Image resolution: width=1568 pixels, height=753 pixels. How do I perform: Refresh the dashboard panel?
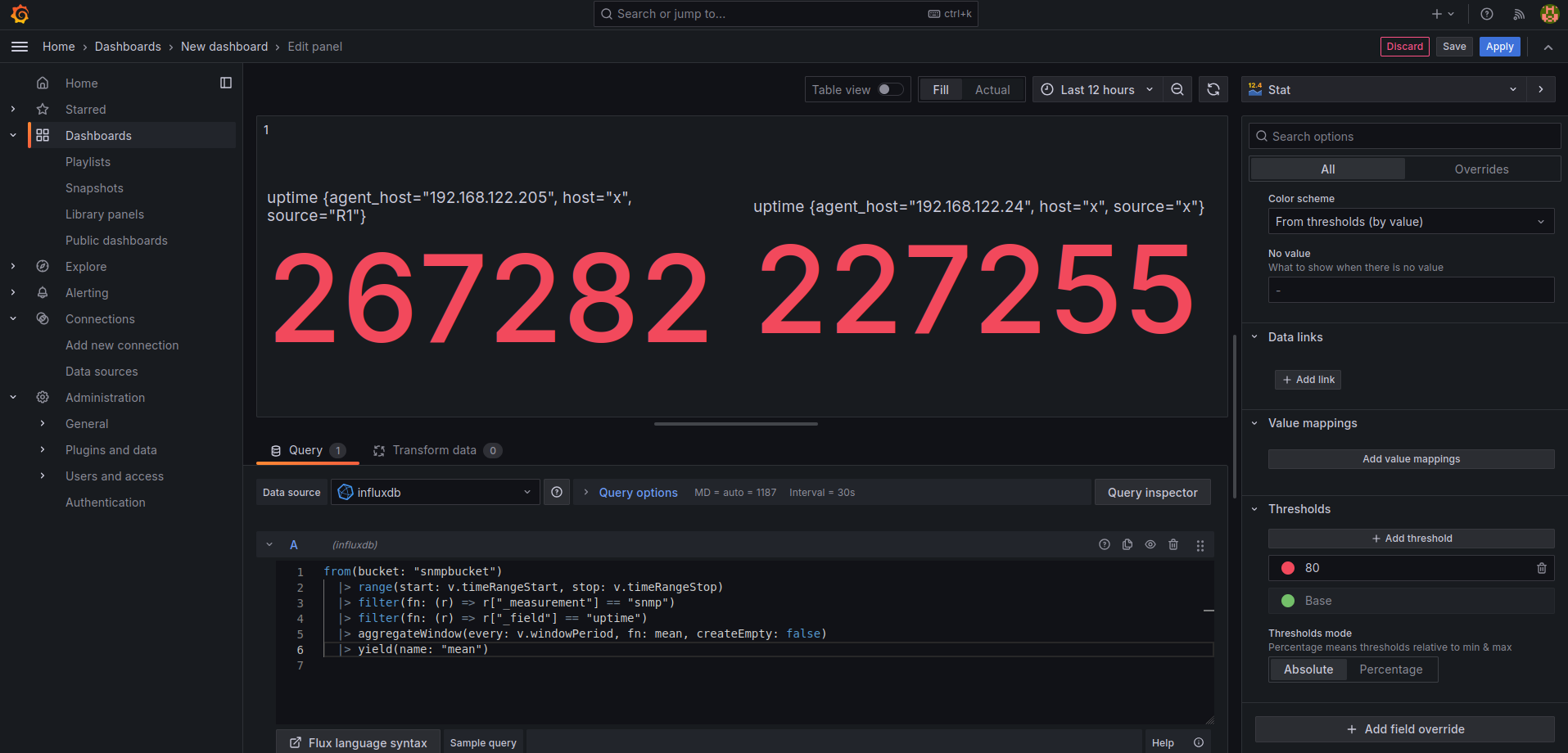1213,89
